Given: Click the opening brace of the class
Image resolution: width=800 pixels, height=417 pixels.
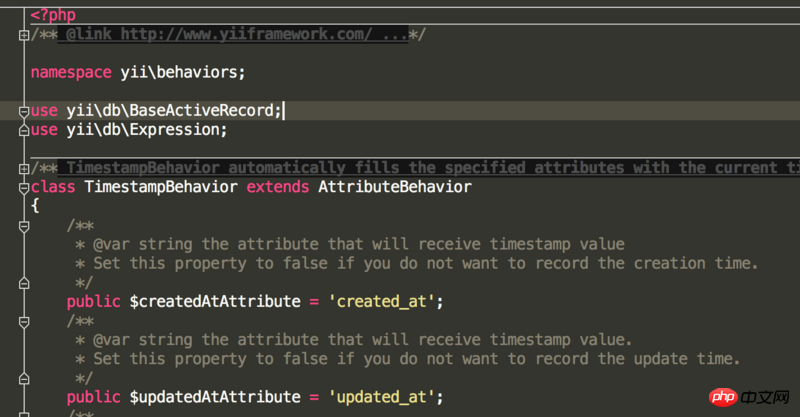Looking at the screenshot, I should (35, 206).
